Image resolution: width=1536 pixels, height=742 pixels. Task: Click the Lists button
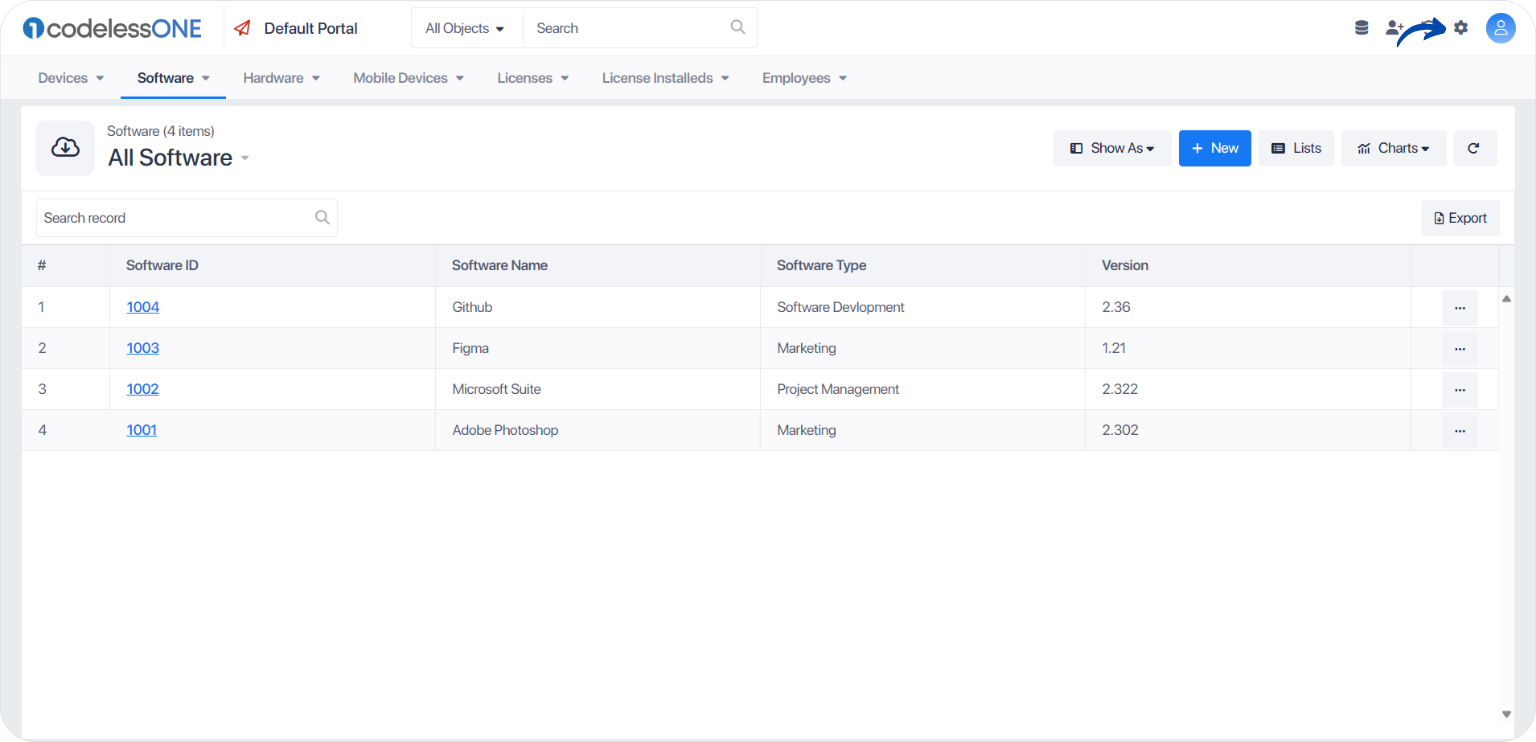point(1296,148)
